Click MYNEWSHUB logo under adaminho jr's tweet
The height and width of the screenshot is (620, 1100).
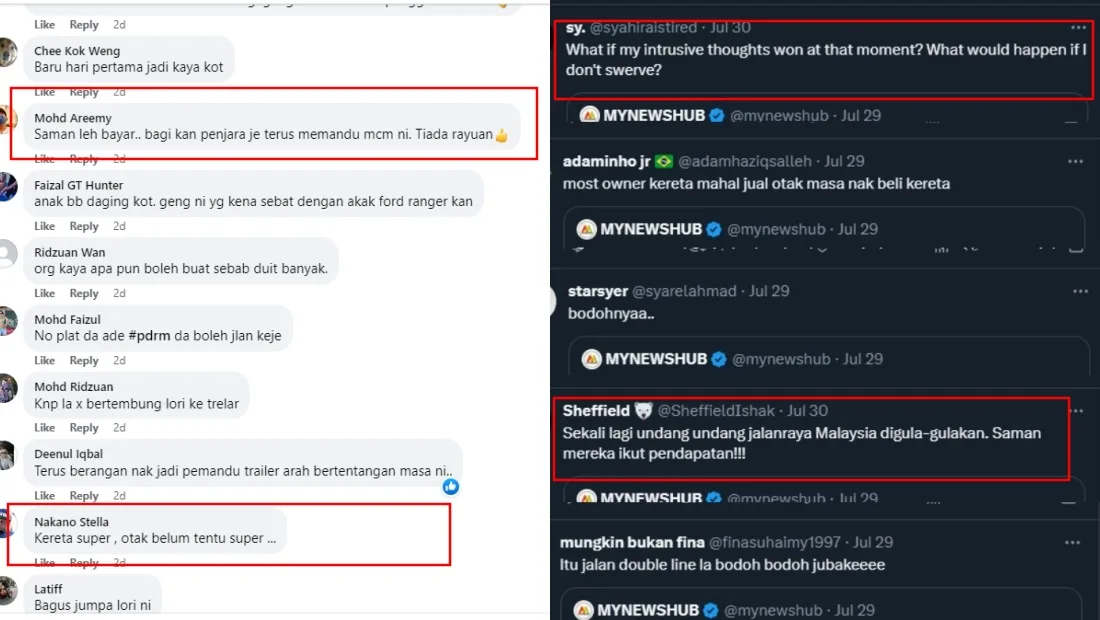[587, 230]
